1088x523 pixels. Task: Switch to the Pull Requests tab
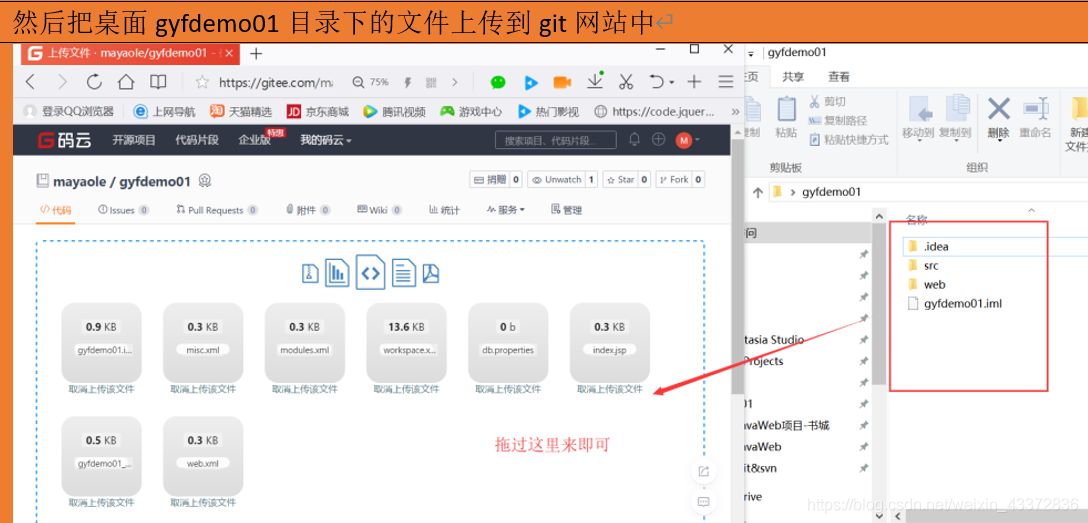click(x=217, y=209)
